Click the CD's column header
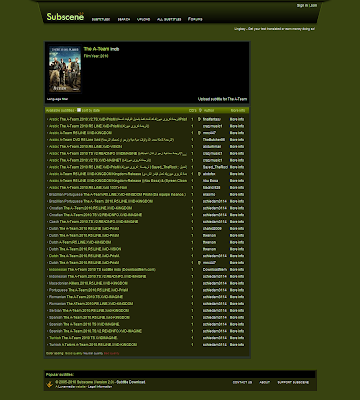360x400 pixels. (192, 110)
